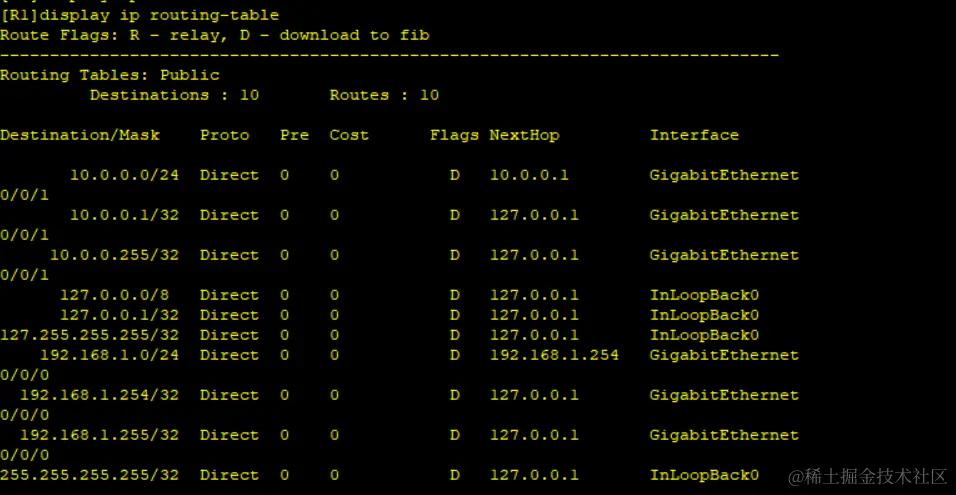The image size is (956, 495).
Task: Click the D flag in the 10.0.0.0/24 row
Action: pos(455,176)
